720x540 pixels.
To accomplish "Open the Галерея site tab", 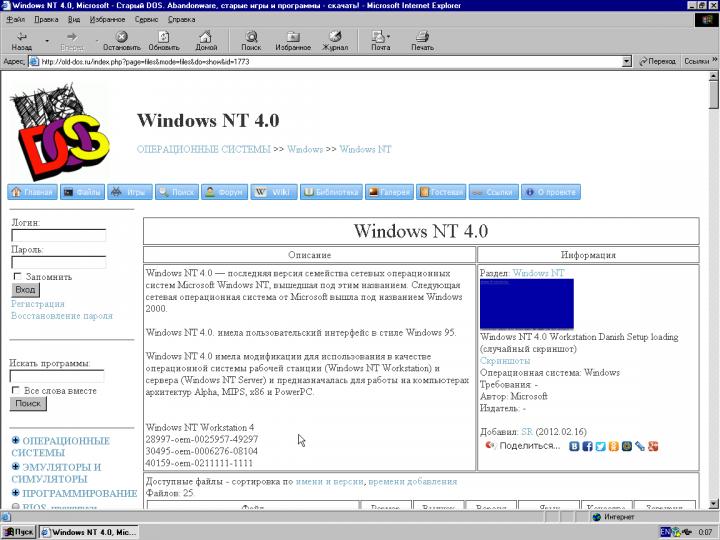I will coord(389,192).
